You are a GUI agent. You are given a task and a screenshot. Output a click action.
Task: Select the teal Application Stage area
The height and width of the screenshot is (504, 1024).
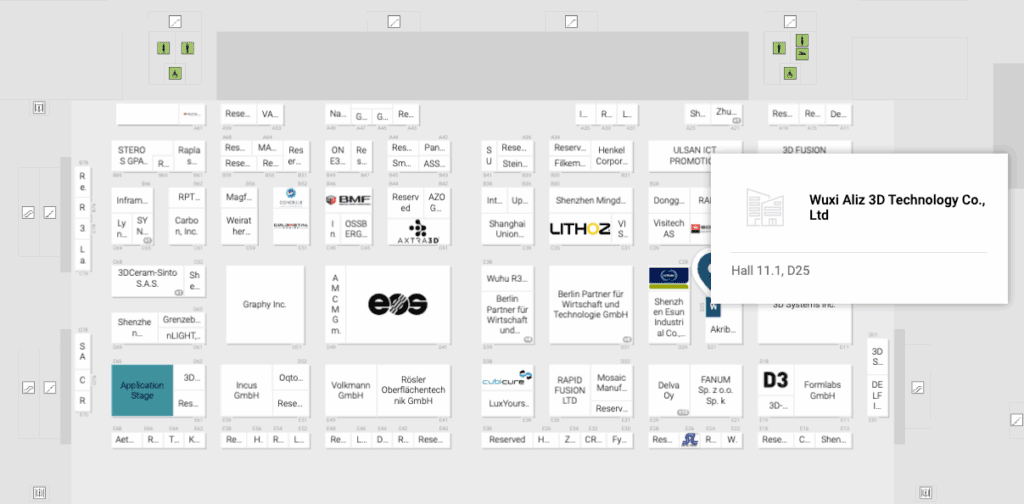click(142, 391)
